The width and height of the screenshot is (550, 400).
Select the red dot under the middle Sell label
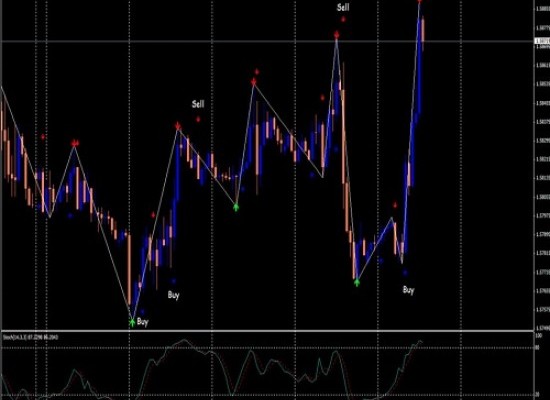(198, 119)
